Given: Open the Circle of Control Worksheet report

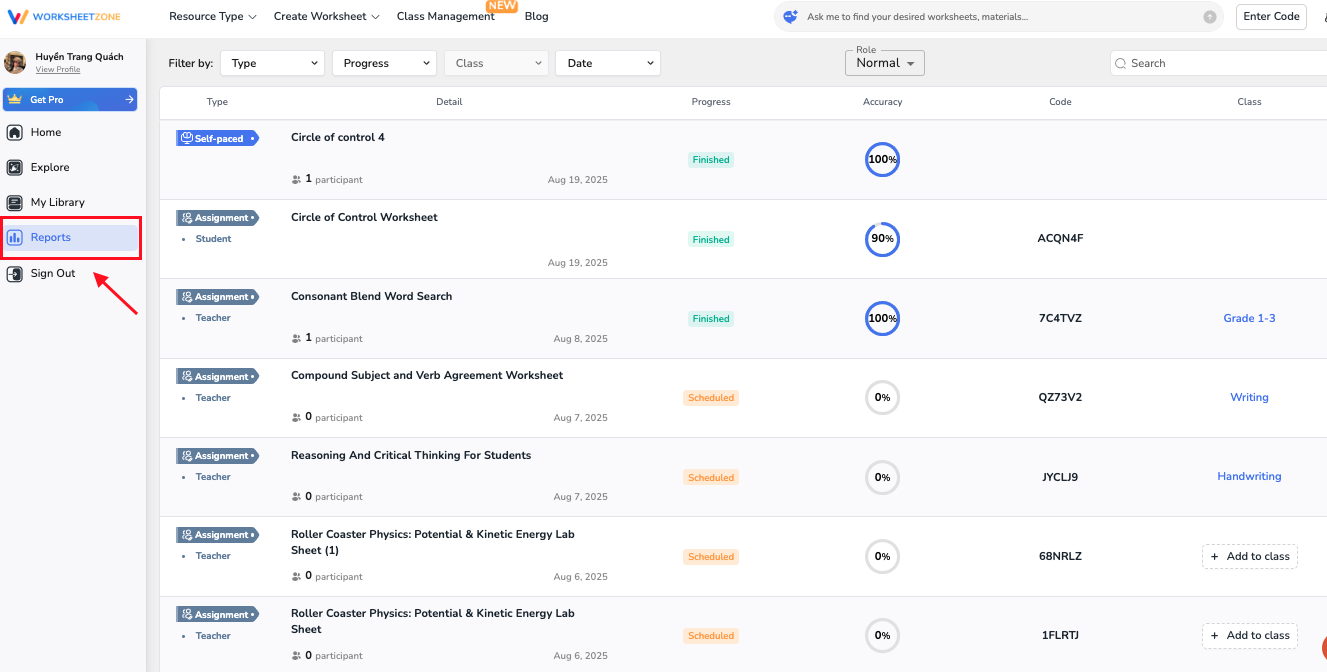Looking at the screenshot, I should coord(364,217).
